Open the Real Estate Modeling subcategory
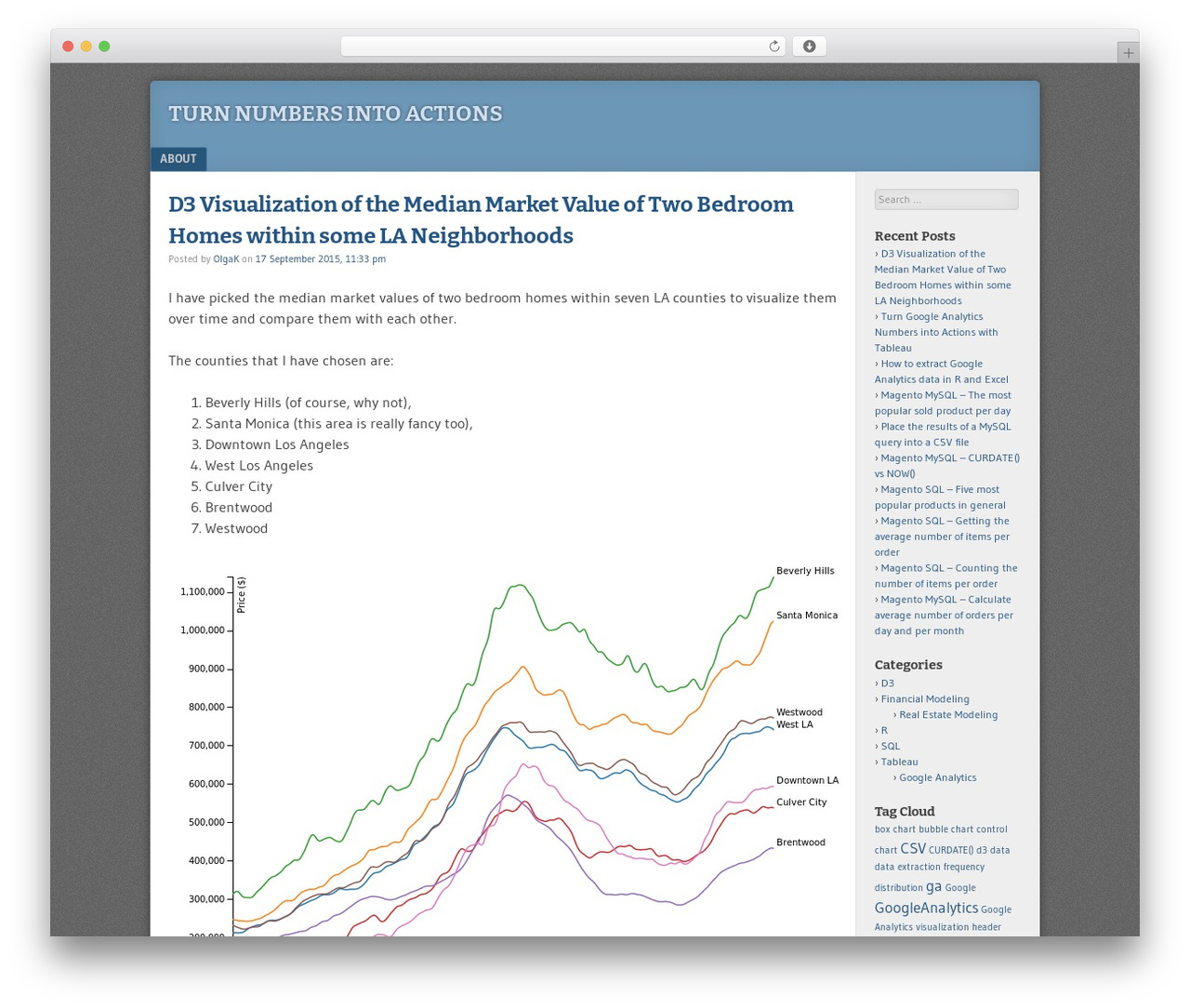Screen dimensions: 1190x1008 [948, 715]
